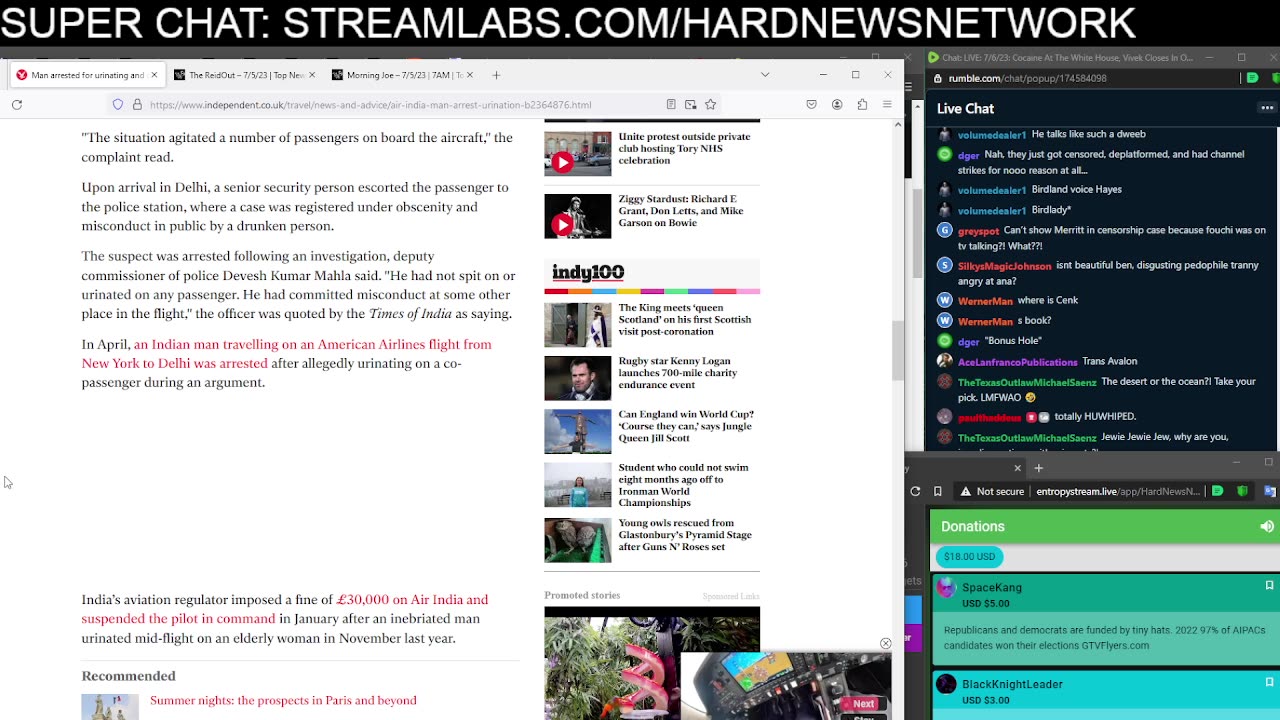Click volumedealer1 username beside Birdland voice Hayes
The width and height of the screenshot is (1280, 720).
click(x=991, y=190)
